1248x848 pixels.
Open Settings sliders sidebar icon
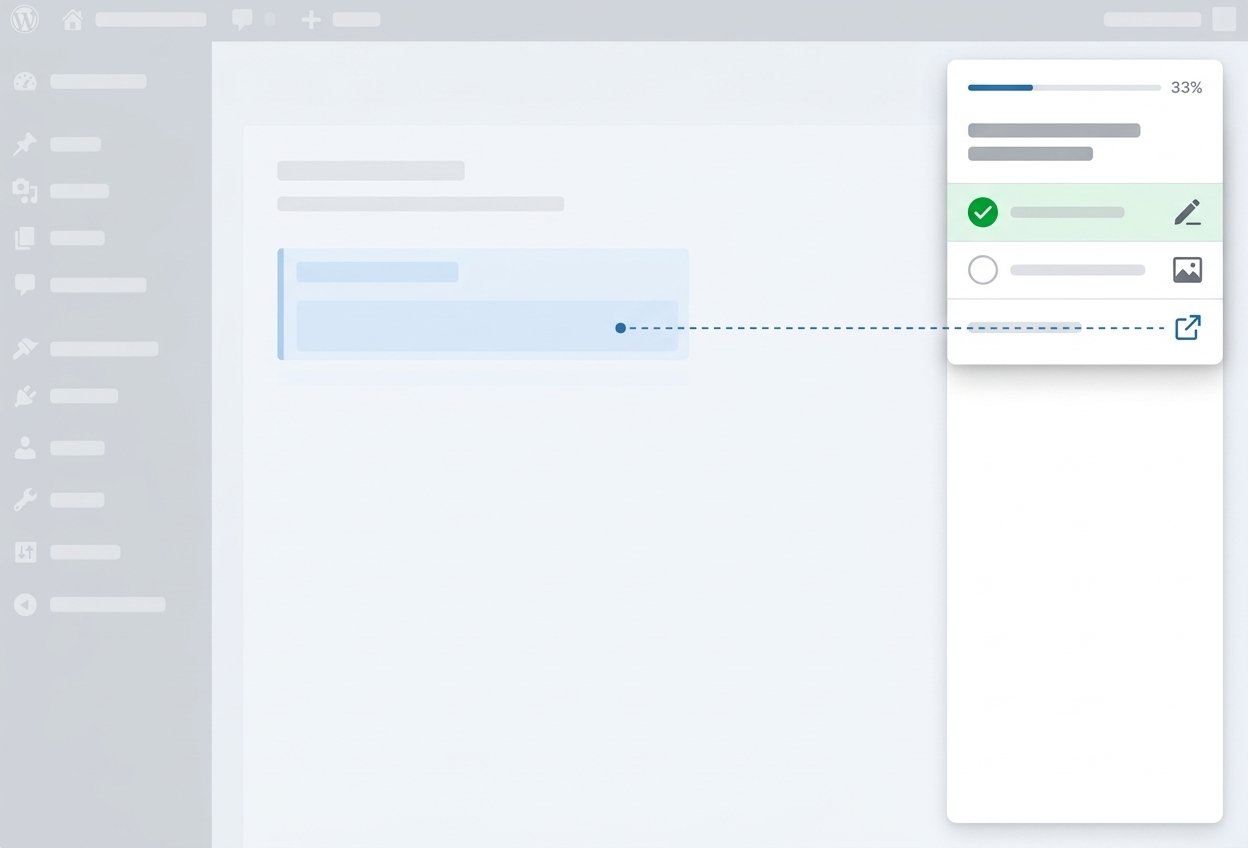[x=25, y=552]
